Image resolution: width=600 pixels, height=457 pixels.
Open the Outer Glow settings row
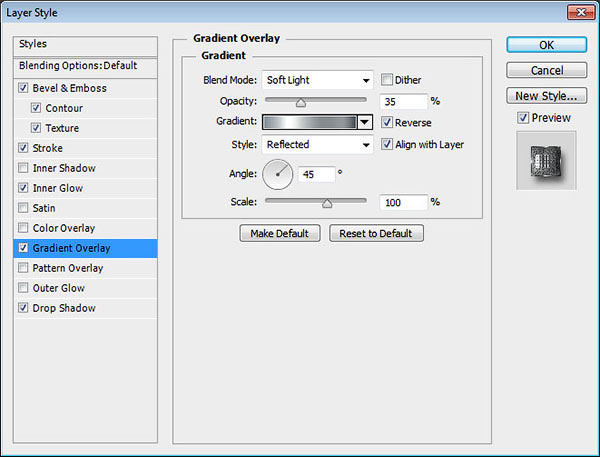85,287
